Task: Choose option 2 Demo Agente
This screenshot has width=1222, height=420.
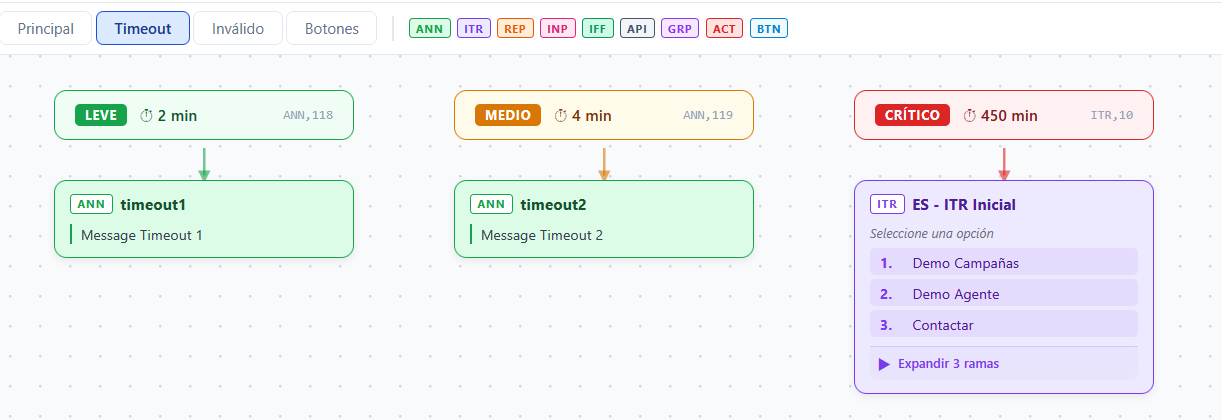Action: (x=1004, y=294)
